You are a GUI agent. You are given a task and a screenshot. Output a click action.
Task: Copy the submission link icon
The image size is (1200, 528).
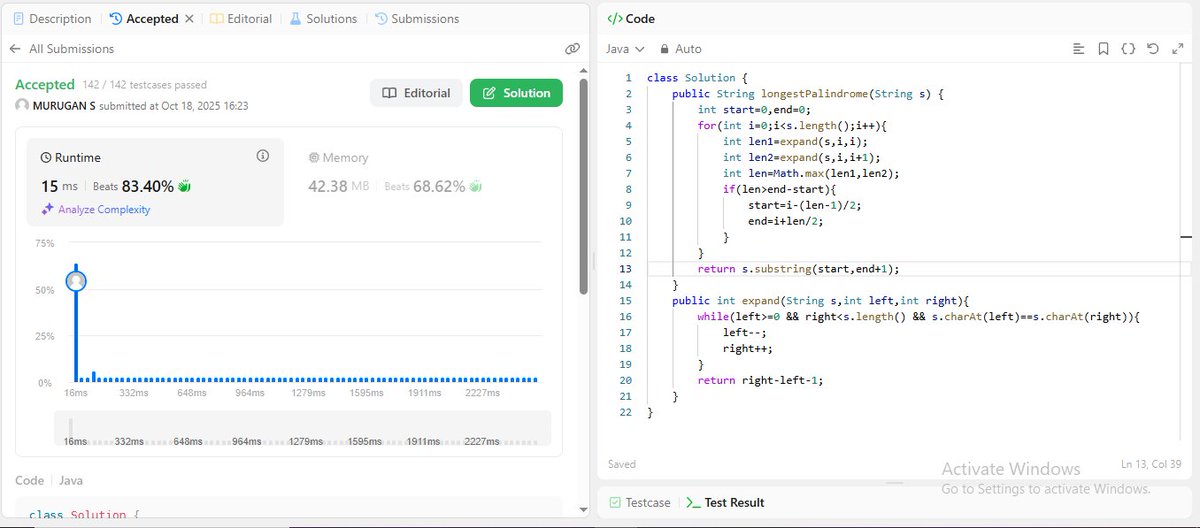[x=572, y=48]
